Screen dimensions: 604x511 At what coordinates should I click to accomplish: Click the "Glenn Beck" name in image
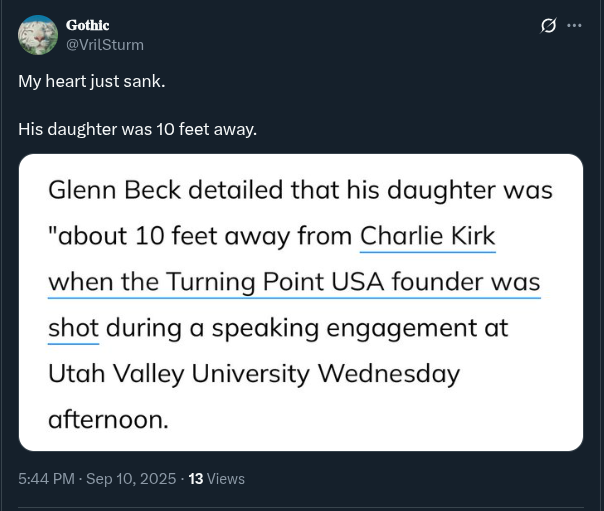point(112,190)
